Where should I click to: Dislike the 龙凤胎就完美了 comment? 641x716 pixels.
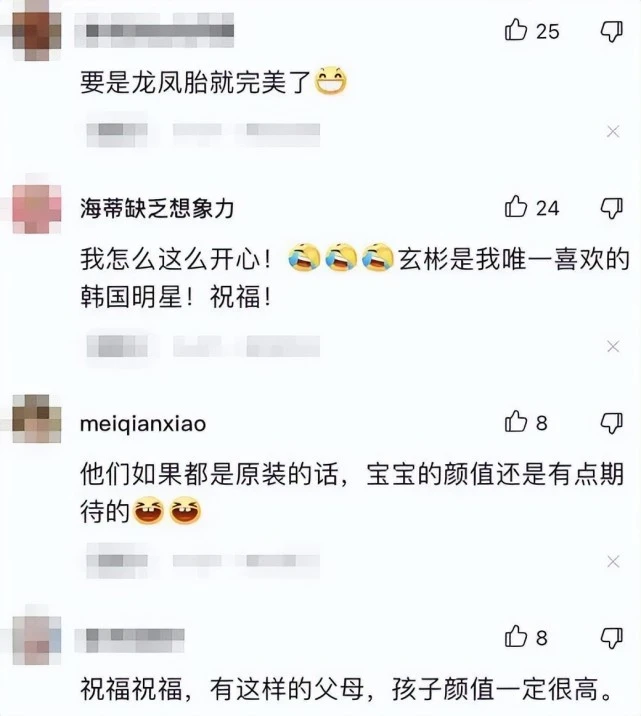point(611,31)
